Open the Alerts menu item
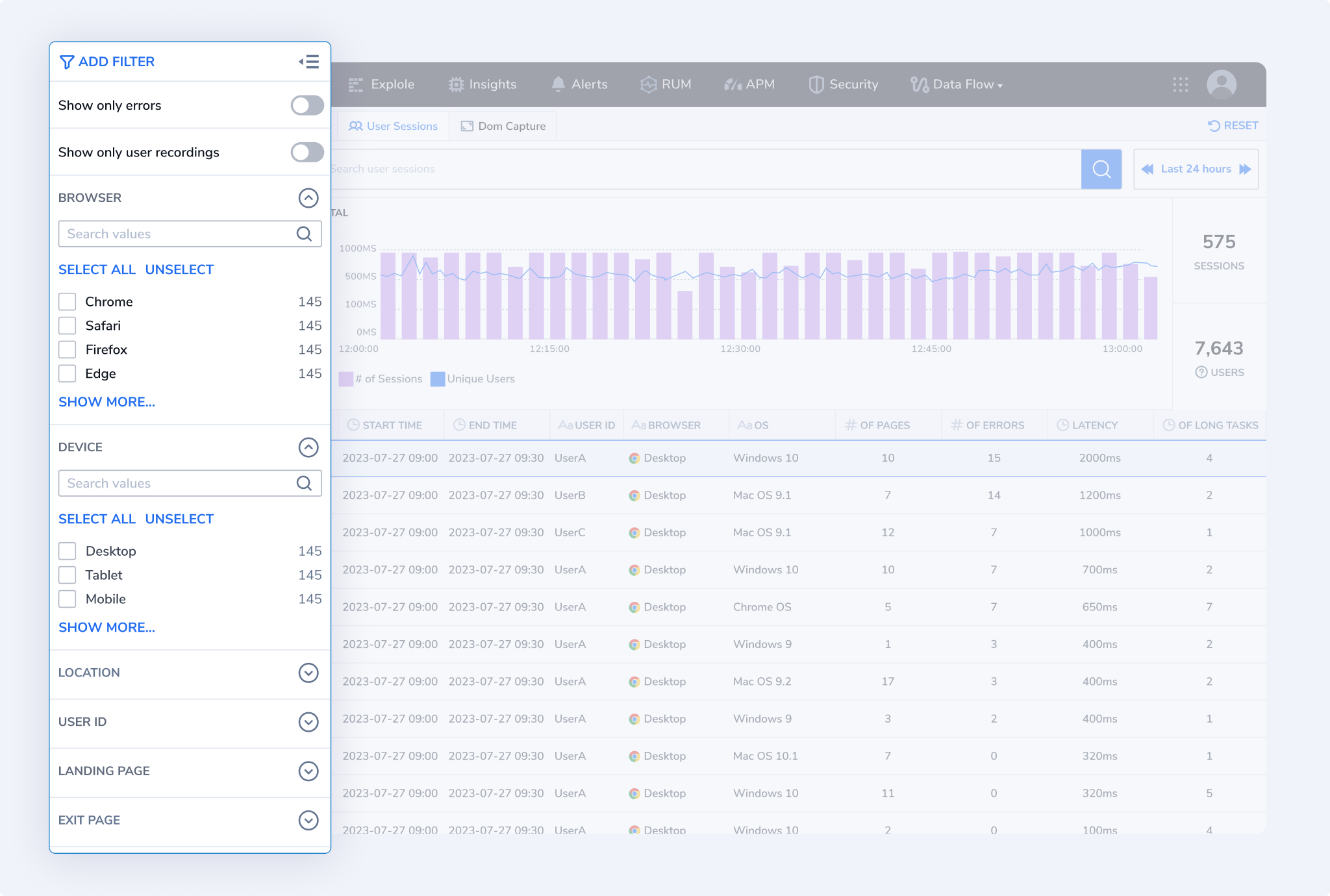Viewport: 1330px width, 896px height. click(579, 84)
